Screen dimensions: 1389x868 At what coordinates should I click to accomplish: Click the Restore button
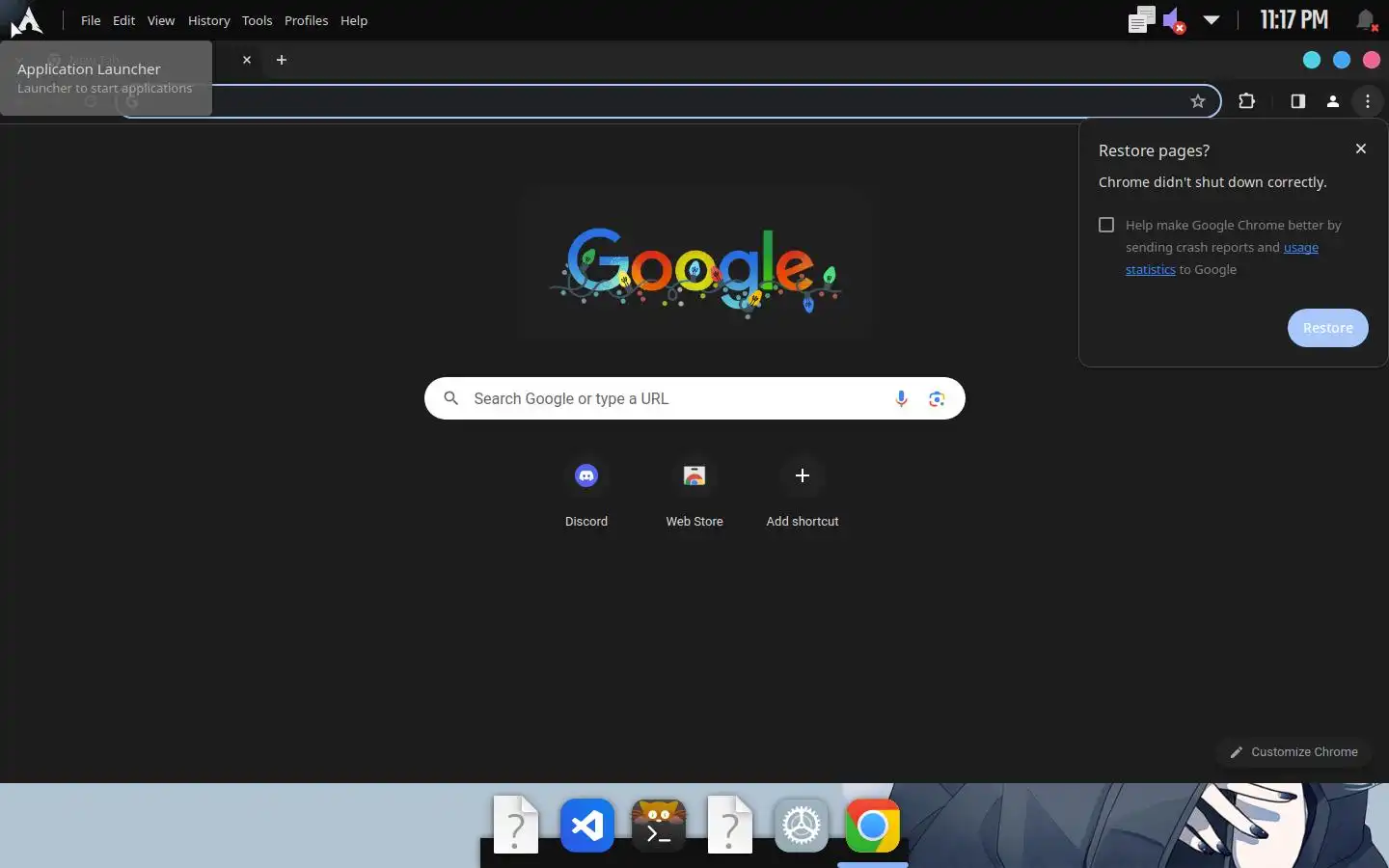pos(1327,328)
